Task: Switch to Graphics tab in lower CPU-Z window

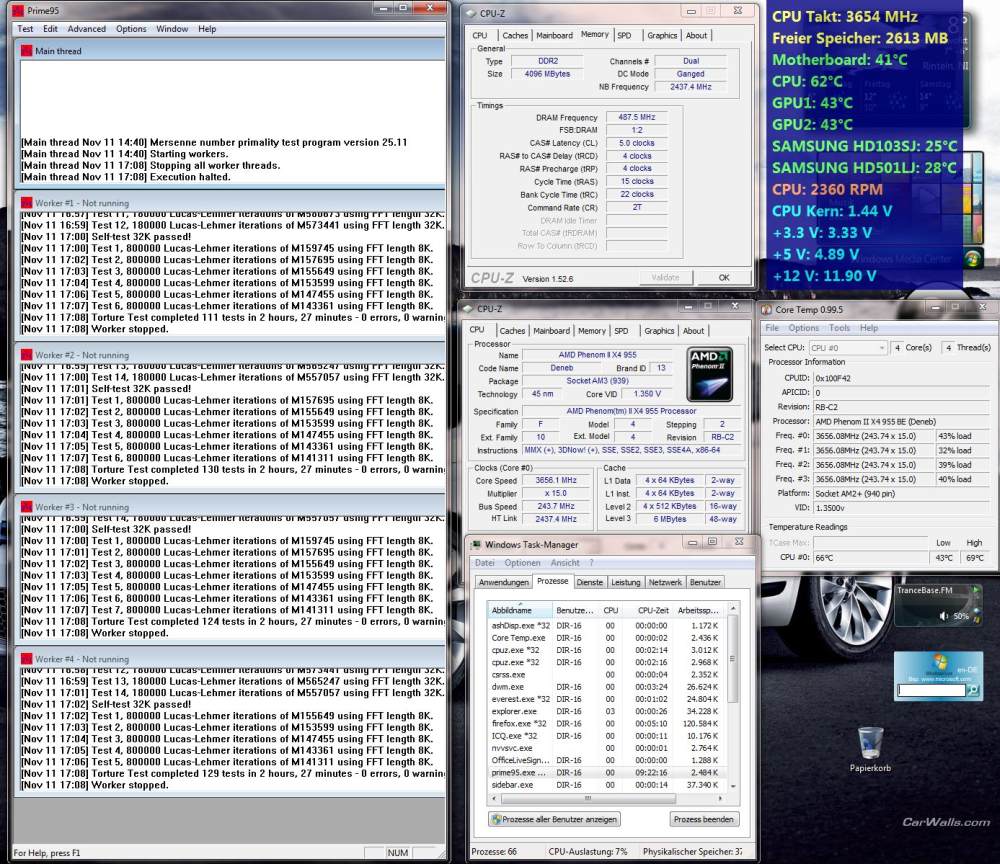Action: (x=659, y=331)
